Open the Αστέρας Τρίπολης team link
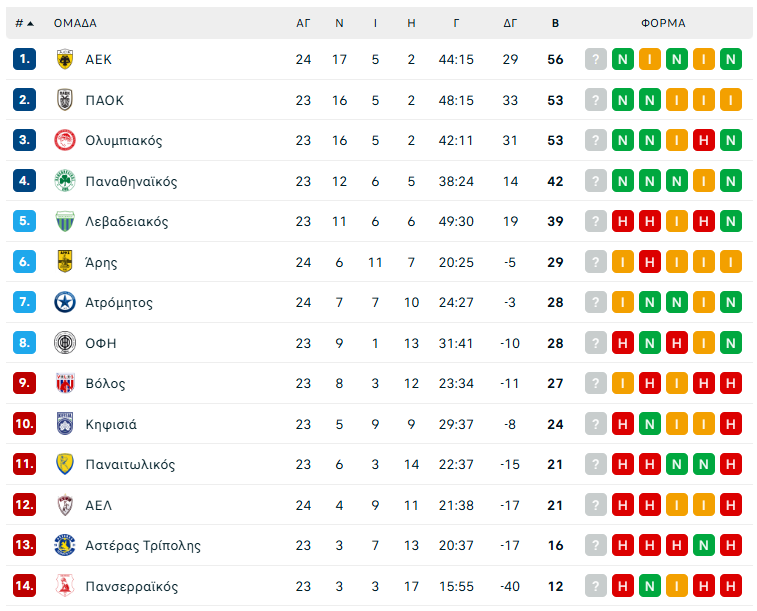 tap(143, 545)
